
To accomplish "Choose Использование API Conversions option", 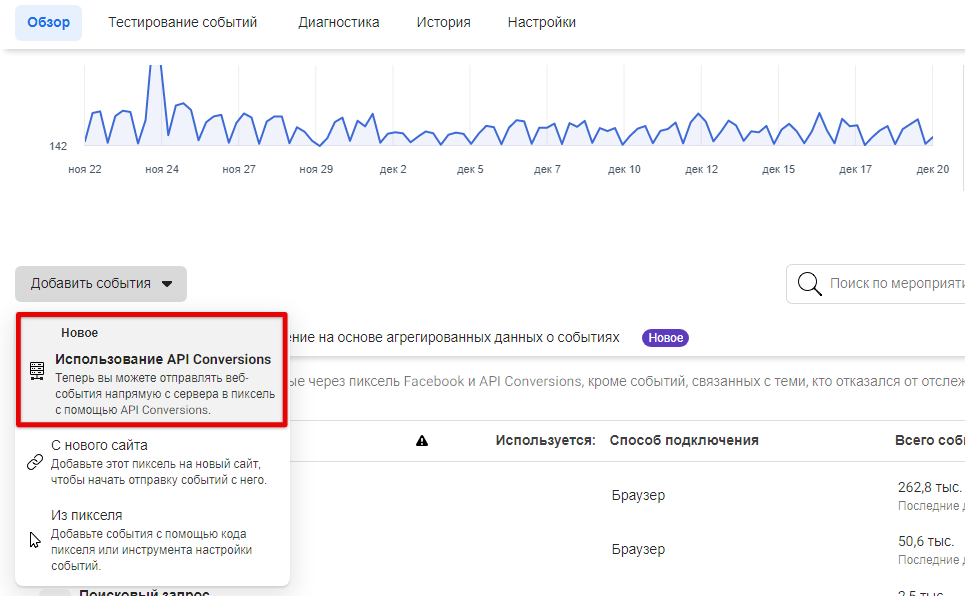I will click(163, 359).
